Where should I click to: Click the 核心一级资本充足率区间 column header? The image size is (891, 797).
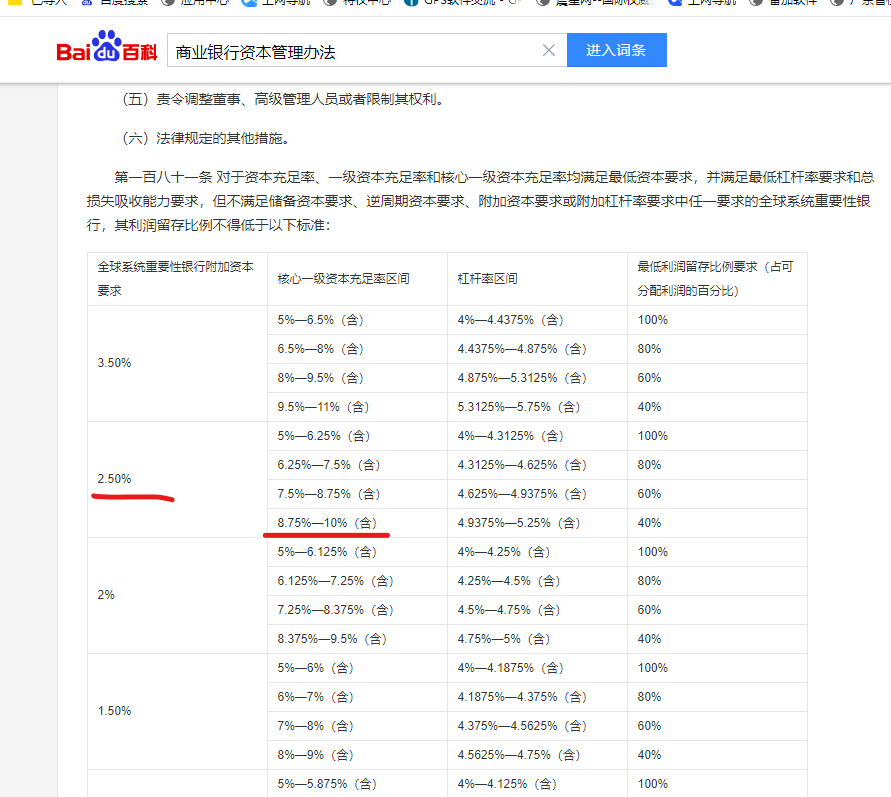coord(344,278)
